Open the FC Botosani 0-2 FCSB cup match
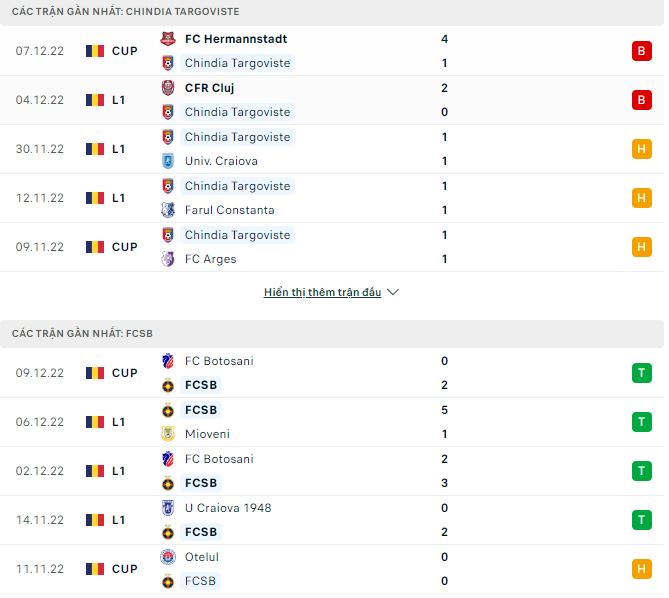669x598 pixels. coord(400,373)
